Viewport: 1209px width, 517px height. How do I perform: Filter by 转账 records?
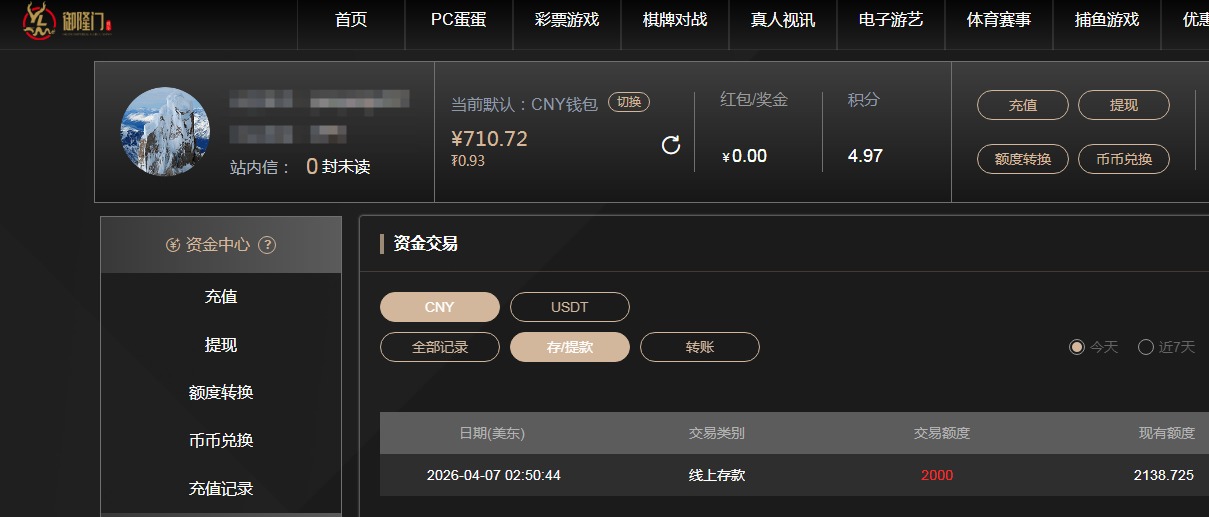point(700,347)
